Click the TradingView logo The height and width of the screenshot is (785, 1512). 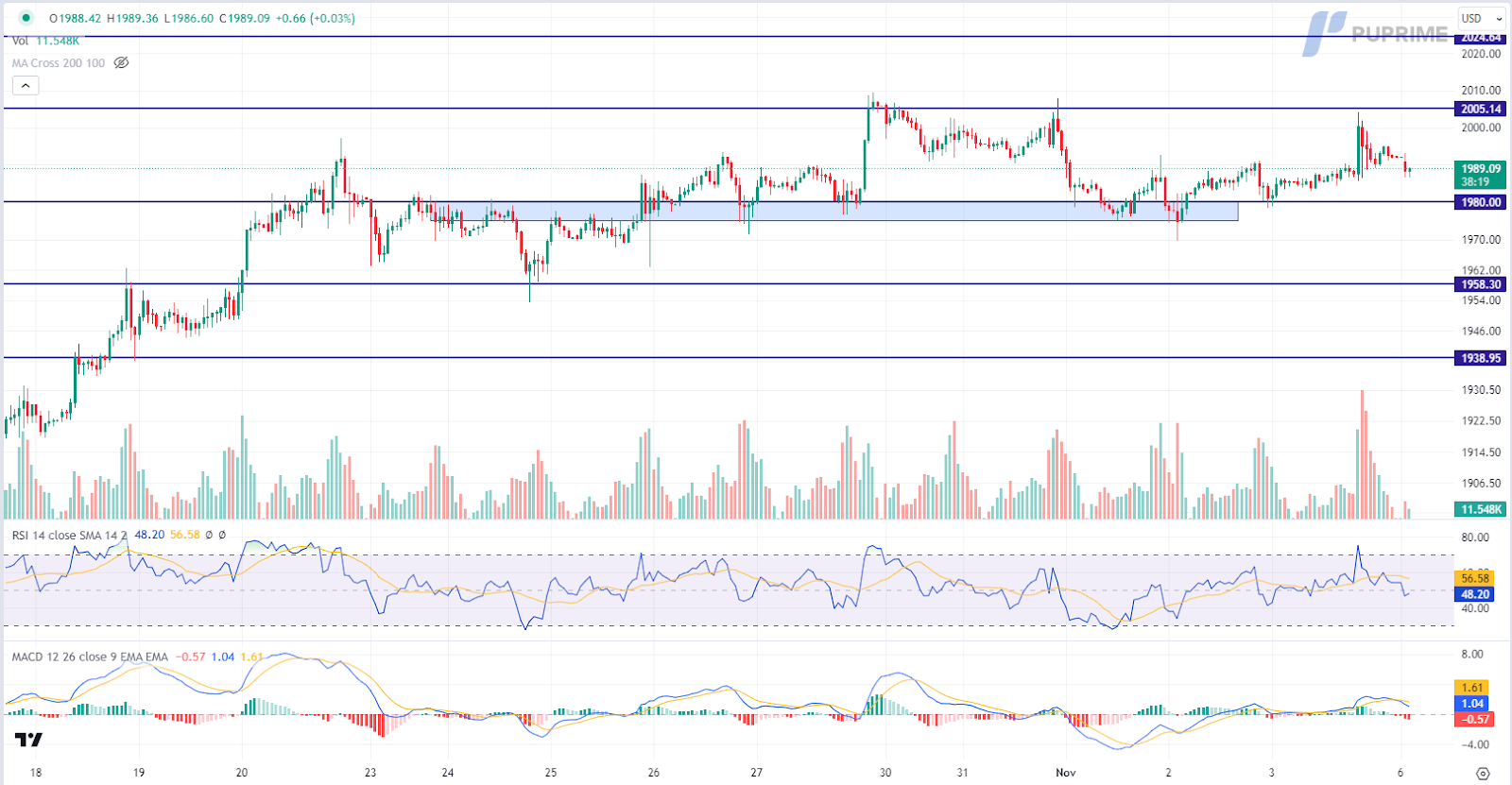click(x=29, y=739)
